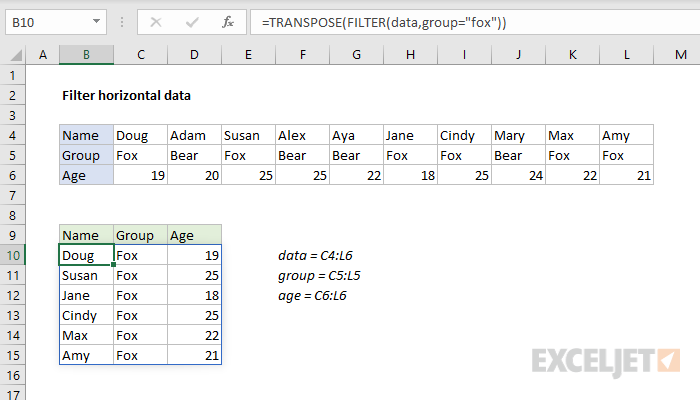Click the Name Box showing B10
700x400 pixels.
click(56, 22)
